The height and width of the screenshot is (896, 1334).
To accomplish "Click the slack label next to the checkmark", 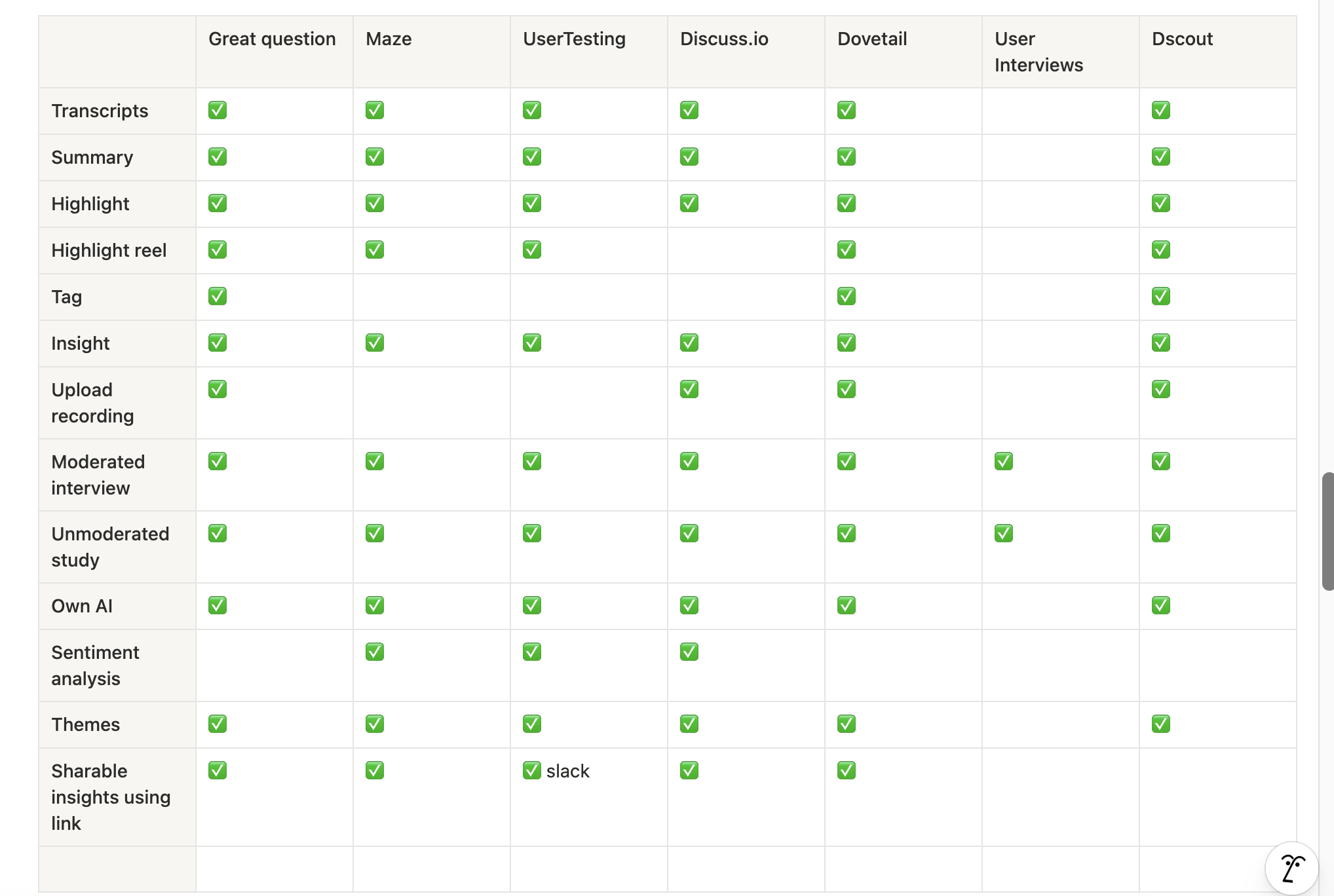I will [567, 771].
